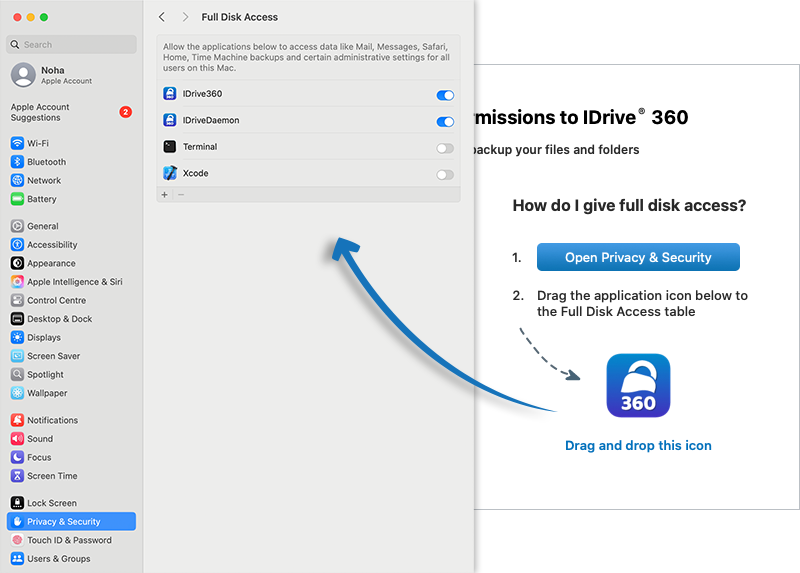
Task: Select the Terminal row label
Action: pos(200,146)
